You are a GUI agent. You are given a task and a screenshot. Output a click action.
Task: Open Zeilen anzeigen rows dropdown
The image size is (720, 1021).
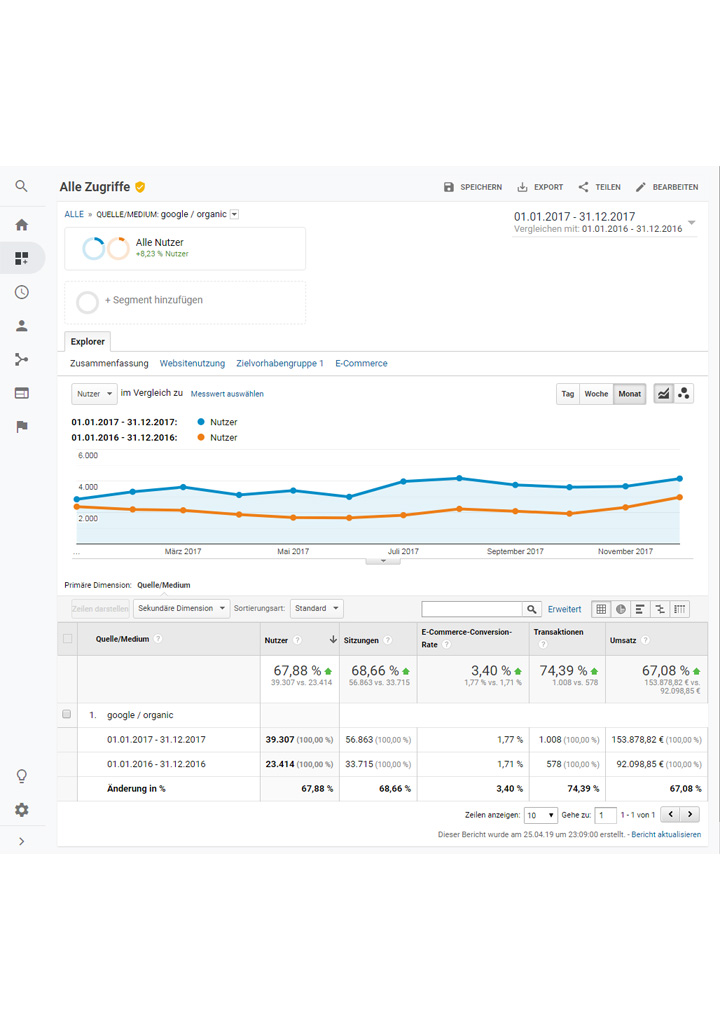tap(541, 815)
